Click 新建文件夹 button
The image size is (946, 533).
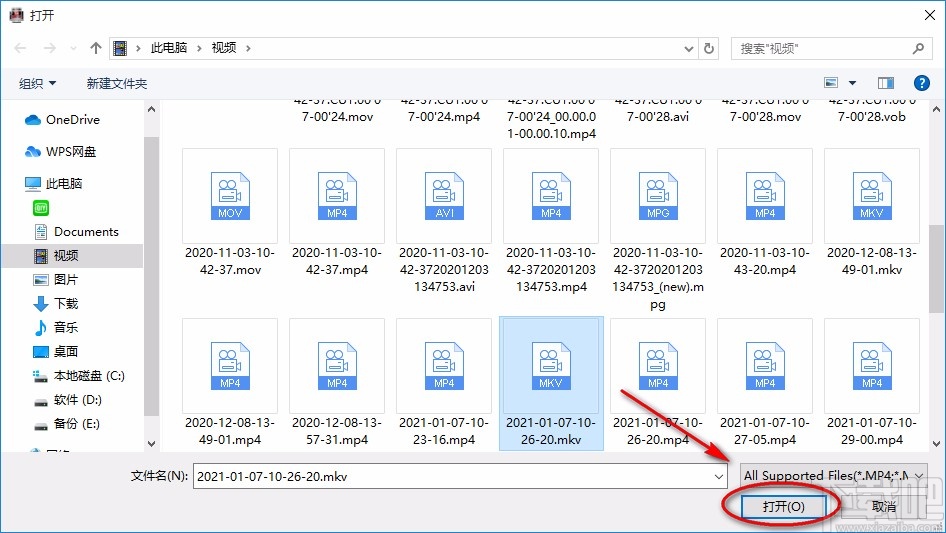pyautogui.click(x=116, y=83)
